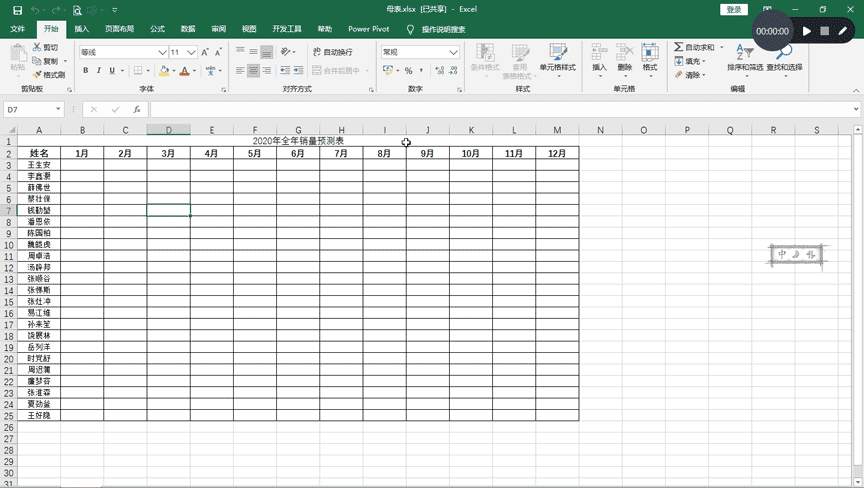Click the 登录 sign-in button

[x=734, y=9]
